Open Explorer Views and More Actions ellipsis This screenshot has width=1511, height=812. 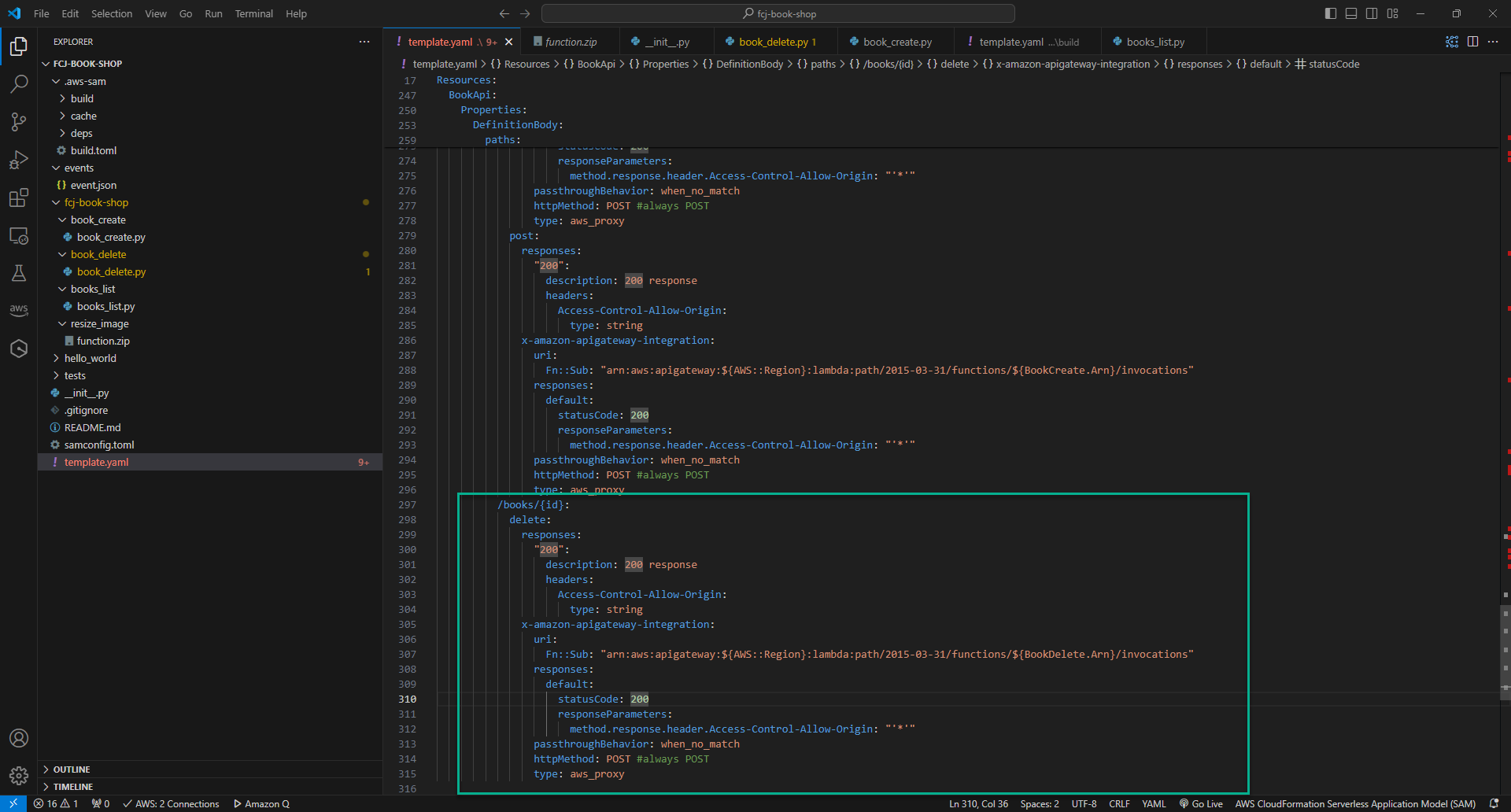[x=364, y=42]
